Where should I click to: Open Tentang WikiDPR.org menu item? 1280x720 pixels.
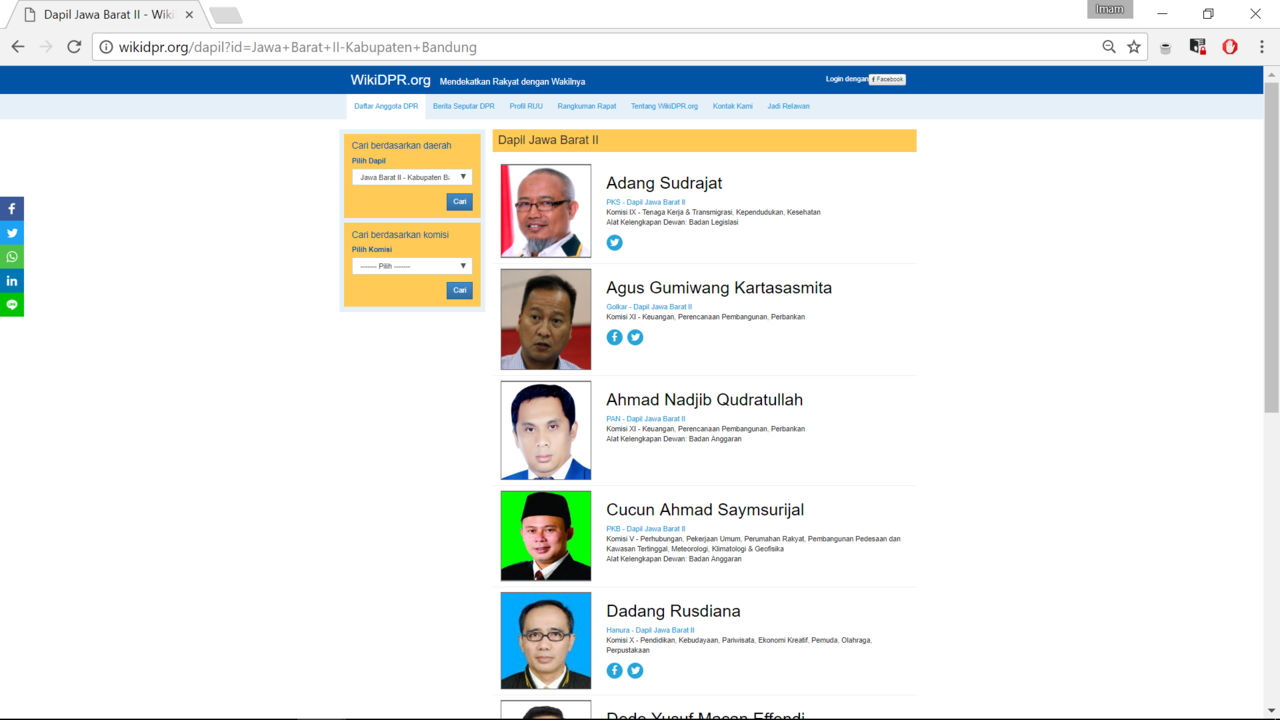point(665,106)
